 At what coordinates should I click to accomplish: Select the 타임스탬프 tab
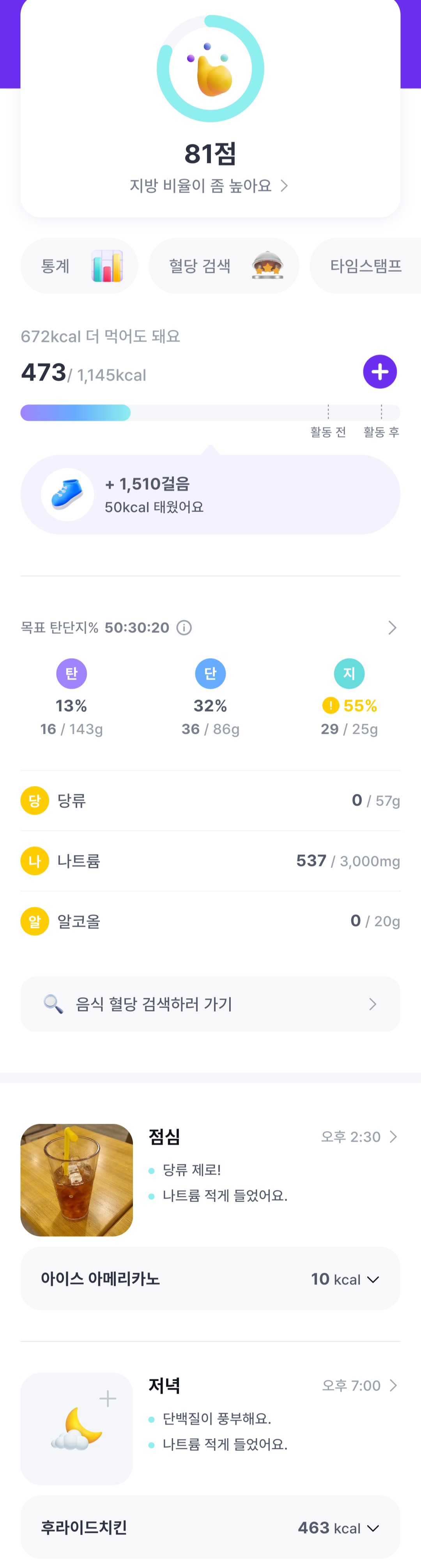[x=366, y=266]
